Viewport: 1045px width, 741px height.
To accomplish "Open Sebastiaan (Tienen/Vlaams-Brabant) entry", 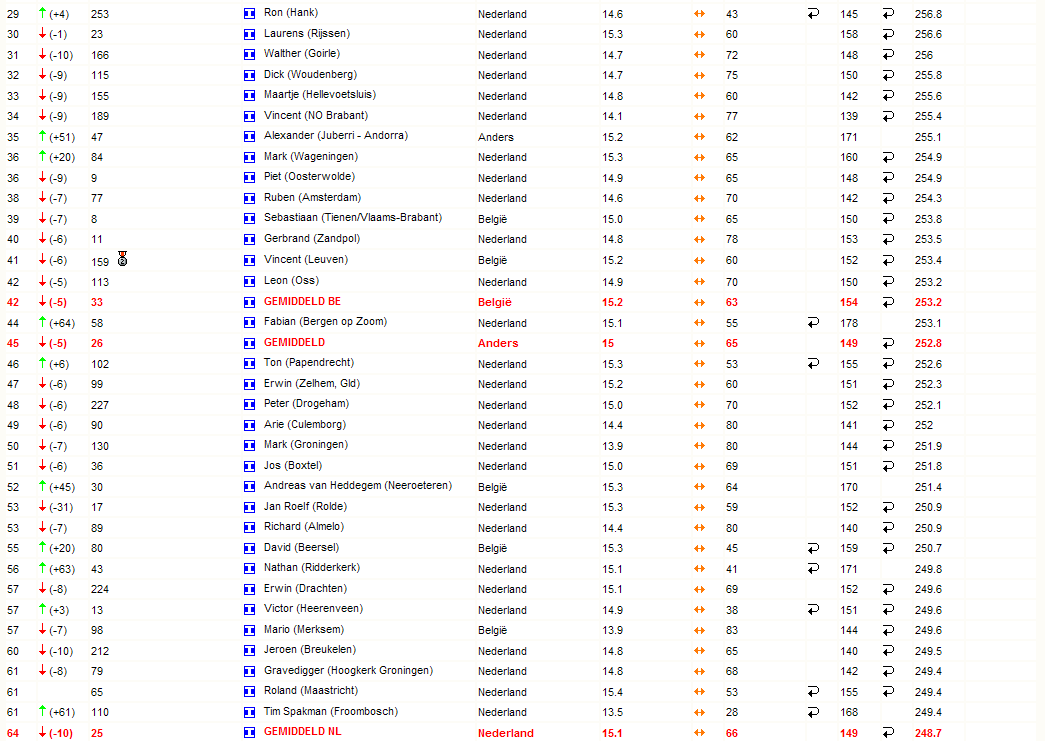I will (x=353, y=218).
